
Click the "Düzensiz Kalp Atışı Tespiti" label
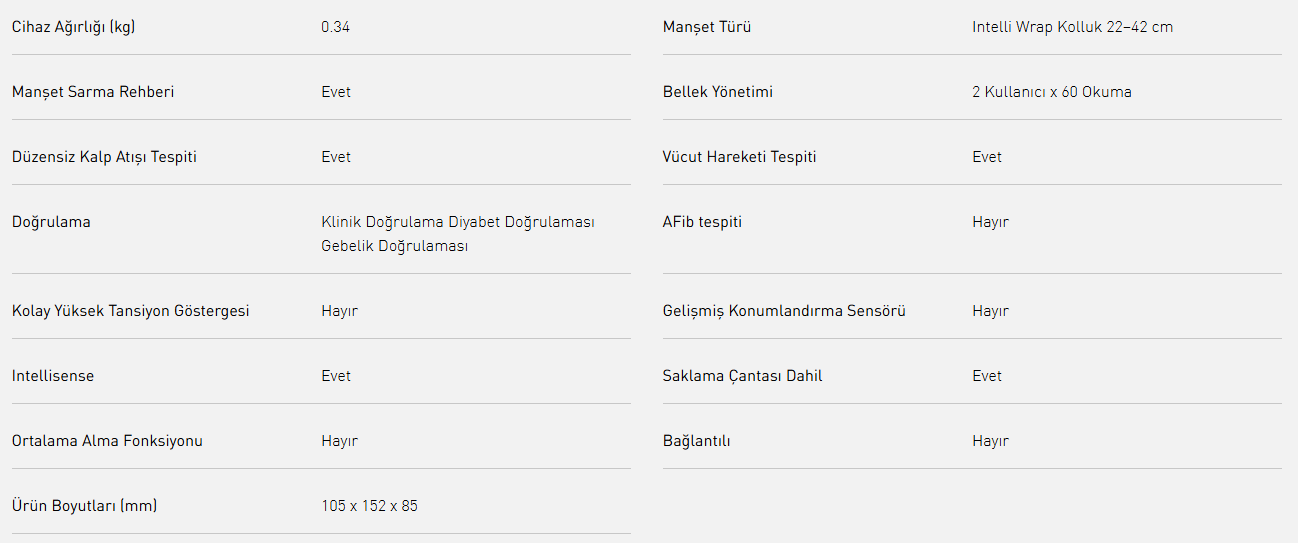[x=104, y=157]
